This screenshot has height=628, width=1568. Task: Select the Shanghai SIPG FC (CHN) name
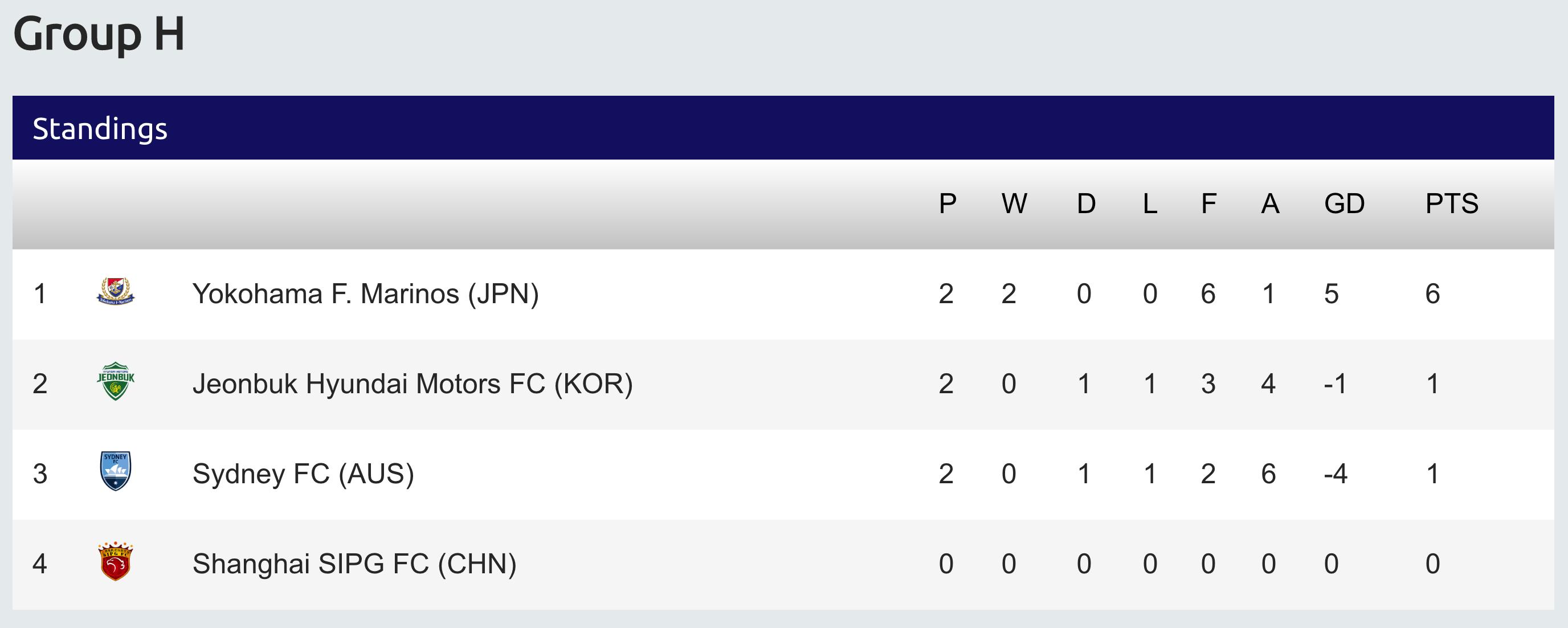click(354, 564)
